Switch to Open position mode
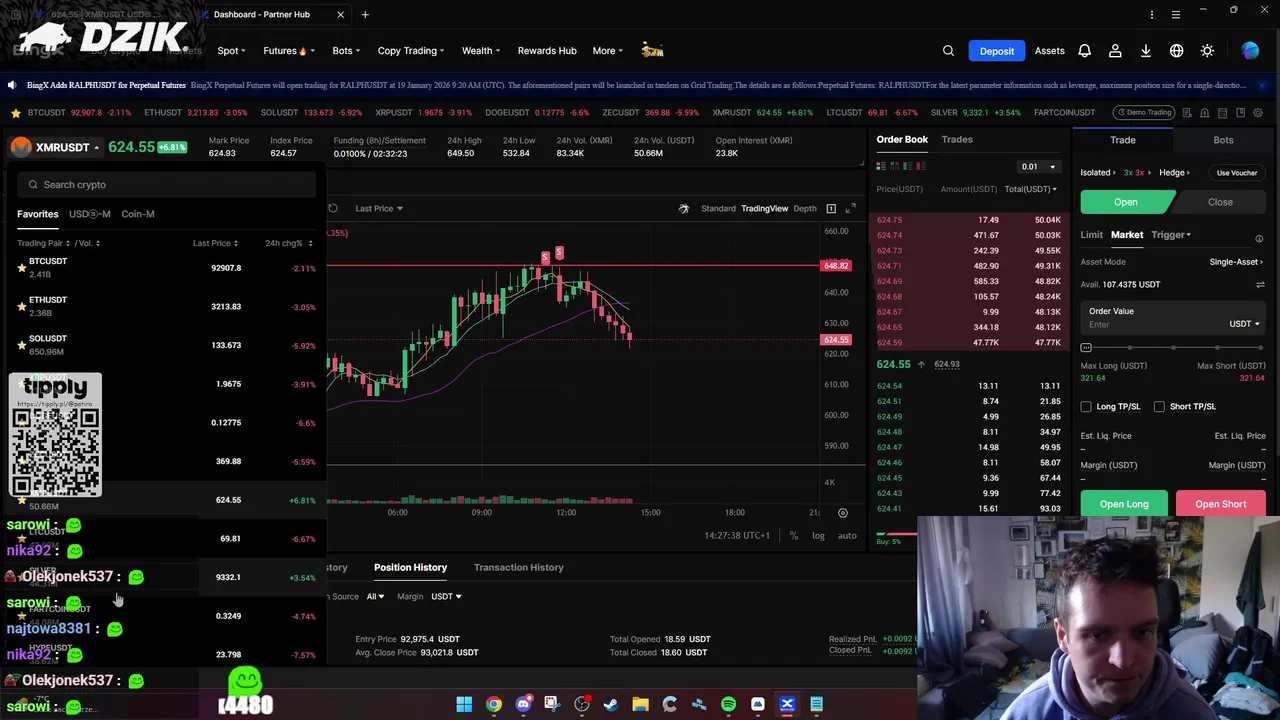The width and height of the screenshot is (1280, 720). click(x=1126, y=202)
